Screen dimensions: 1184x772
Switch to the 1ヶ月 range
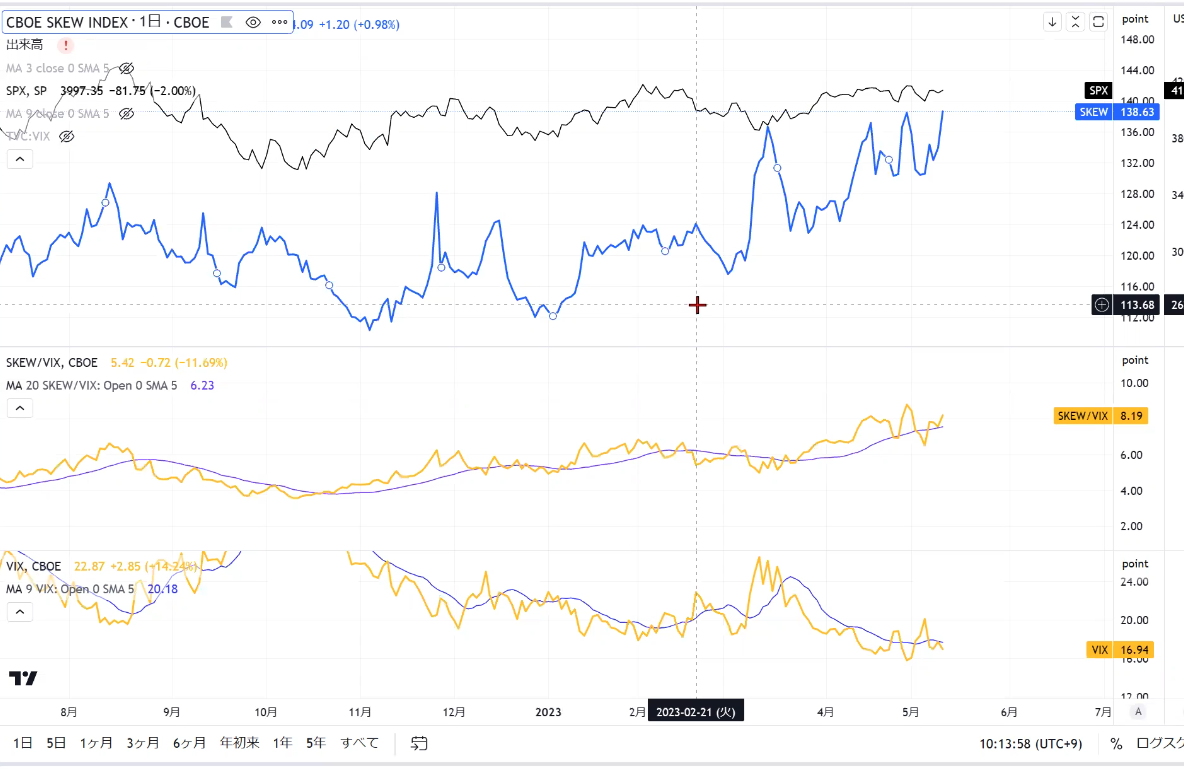[96, 743]
